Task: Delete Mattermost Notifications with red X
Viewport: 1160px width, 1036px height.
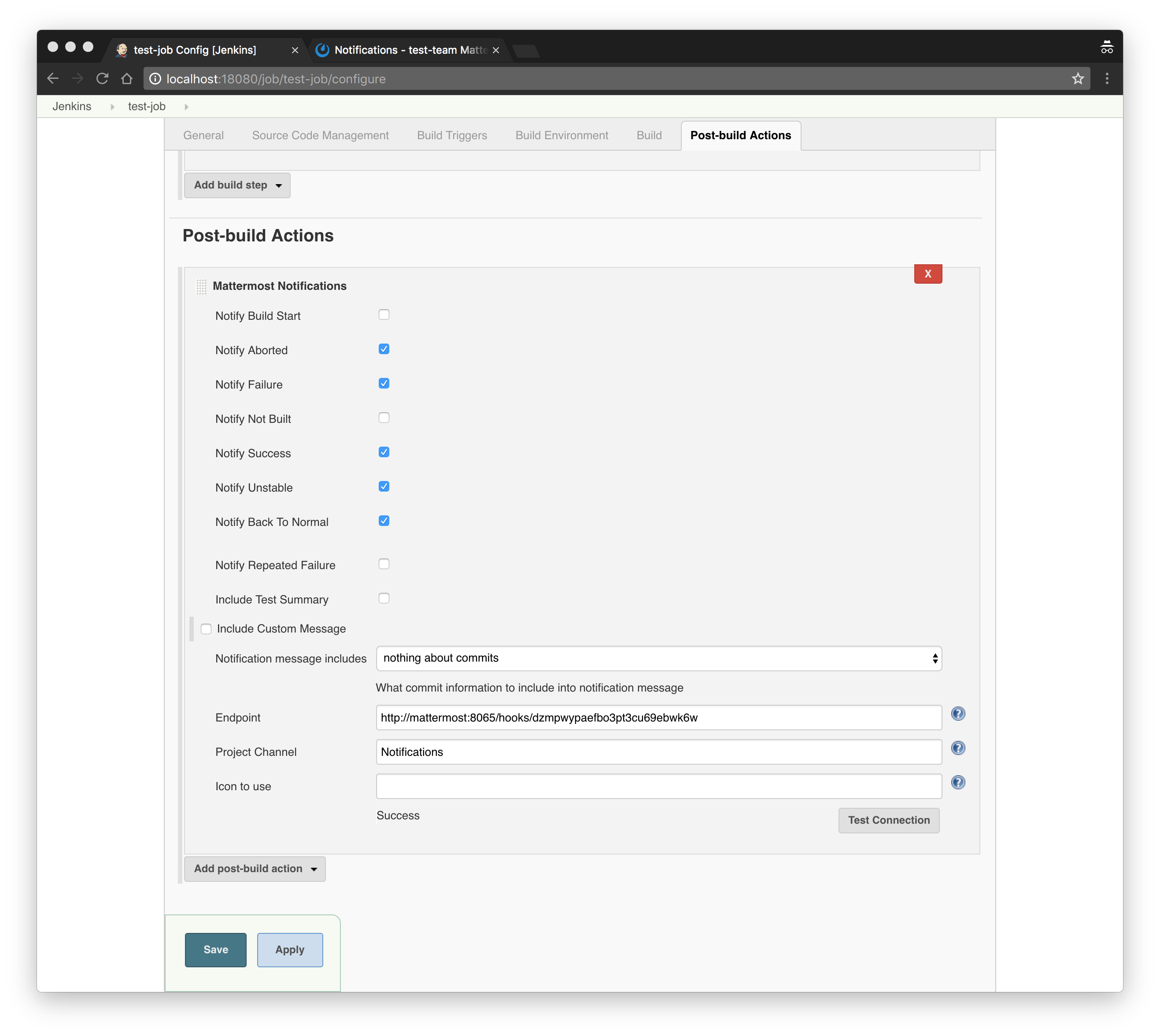Action: (928, 274)
